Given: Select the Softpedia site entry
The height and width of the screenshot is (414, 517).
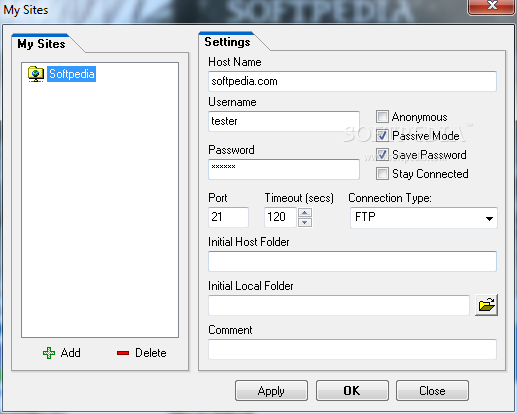Looking at the screenshot, I should (71, 74).
